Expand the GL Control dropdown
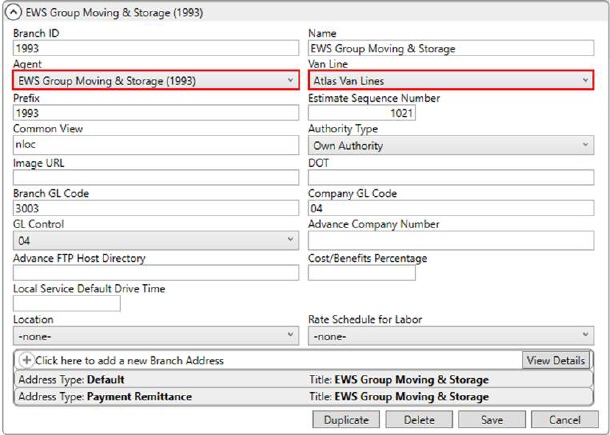Viewport: 610px width, 435px height. (155, 241)
